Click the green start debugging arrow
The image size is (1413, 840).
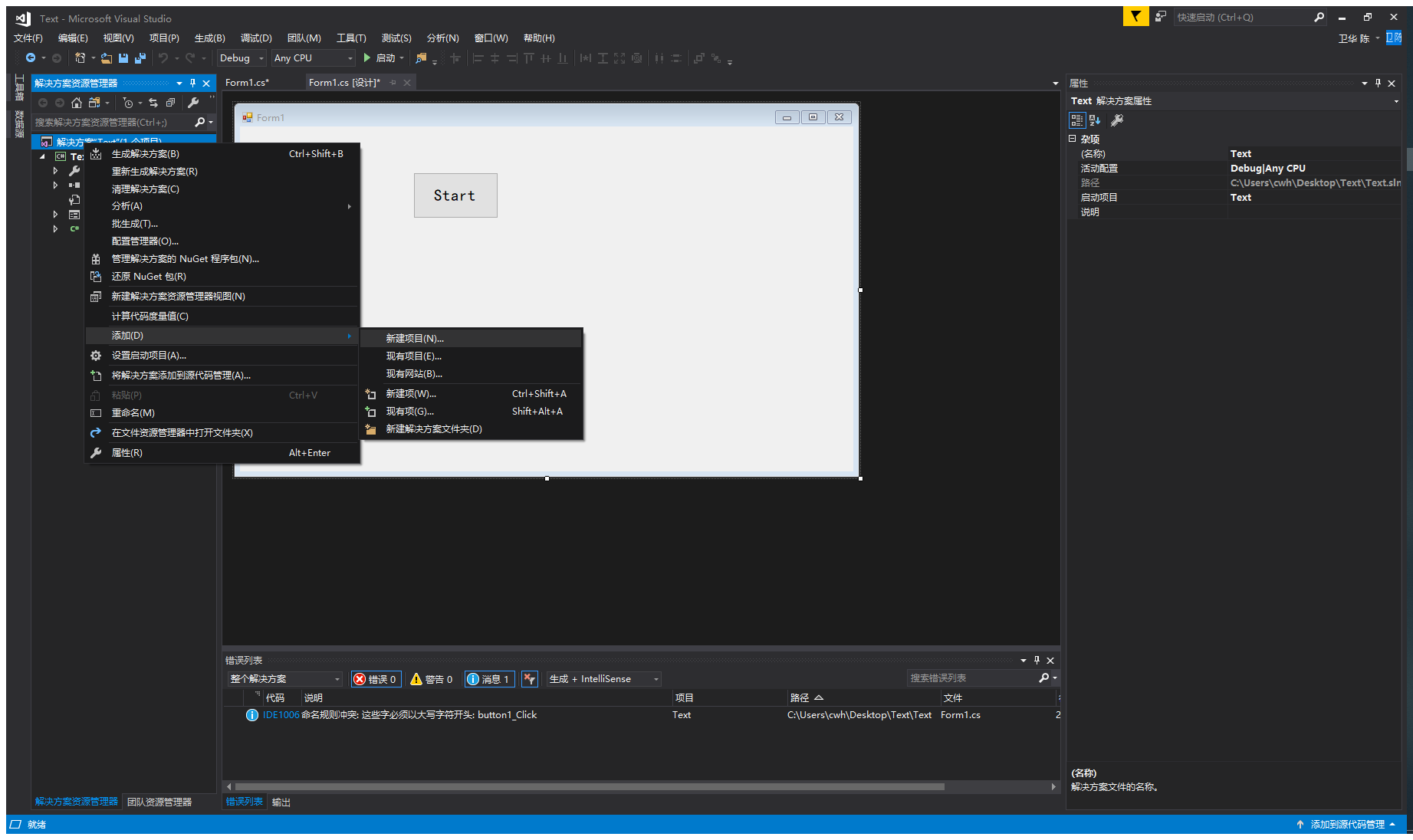pos(367,58)
